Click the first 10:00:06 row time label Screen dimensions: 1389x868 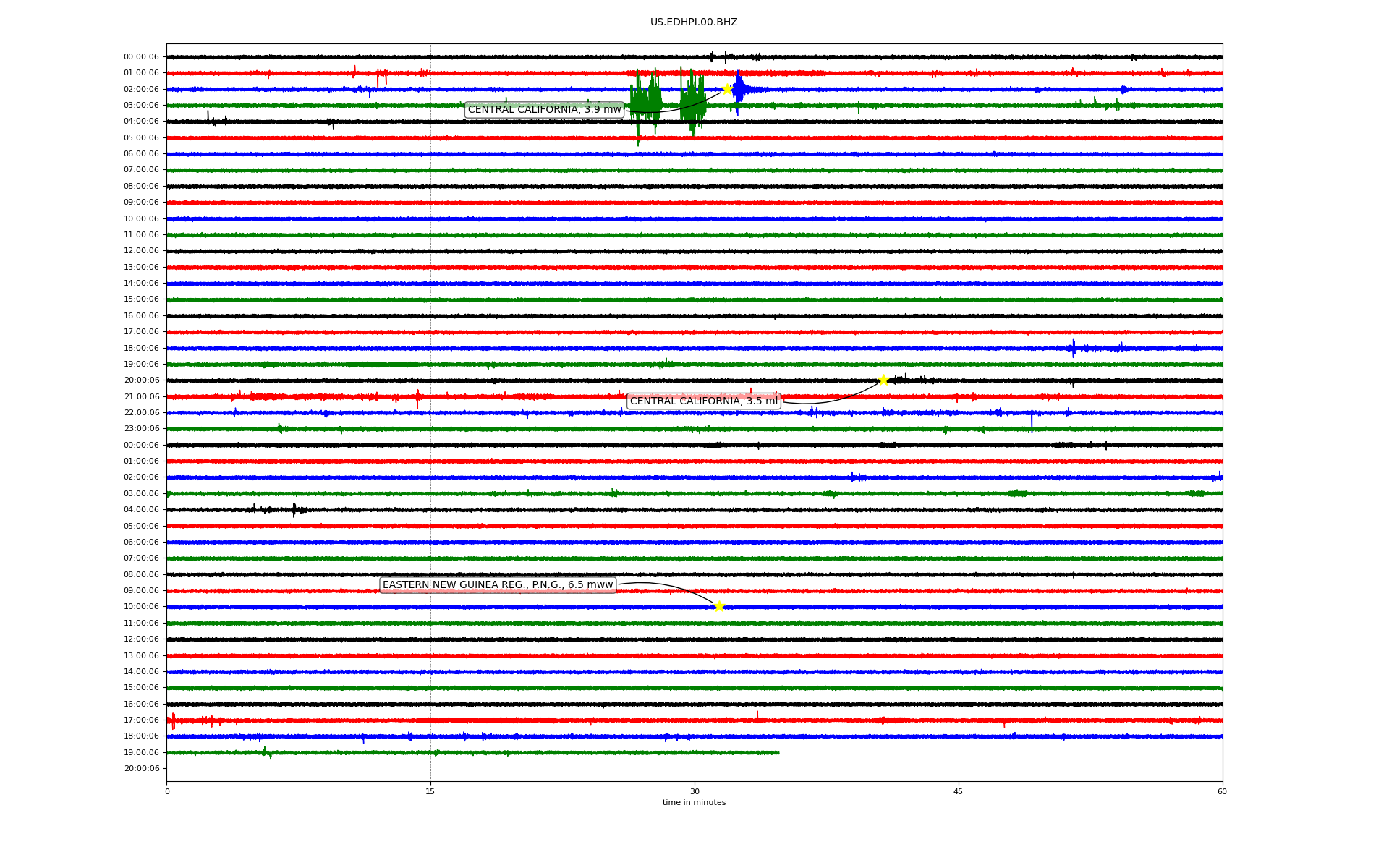(141, 218)
